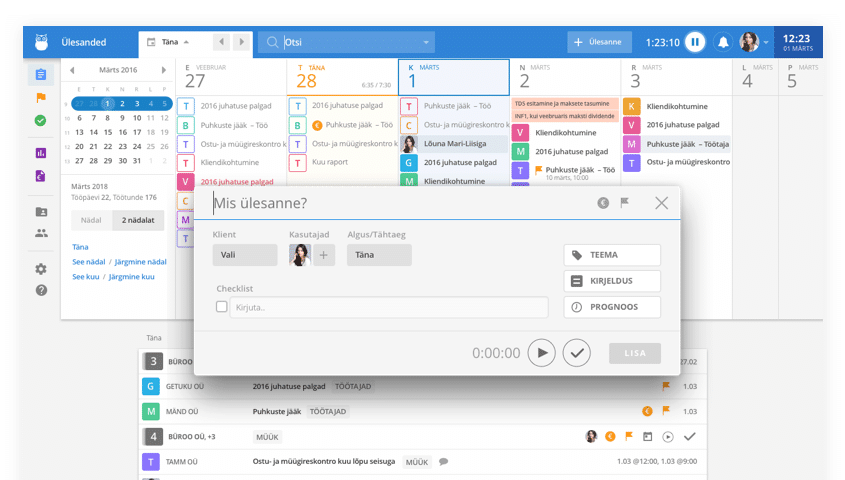Switch to 2 nädalat view
This screenshot has width=845, height=480.
[x=138, y=220]
